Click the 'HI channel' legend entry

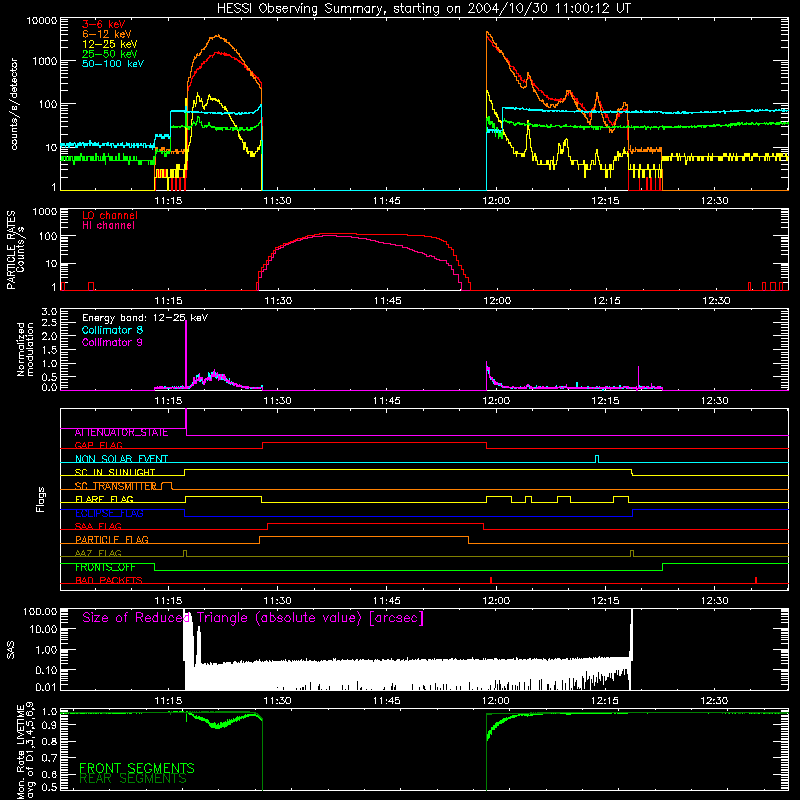[108, 225]
